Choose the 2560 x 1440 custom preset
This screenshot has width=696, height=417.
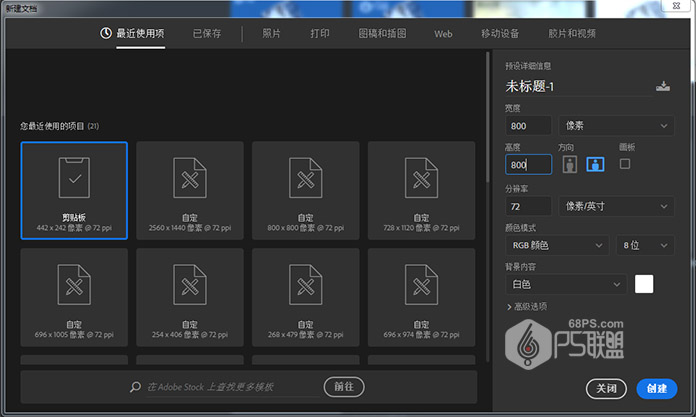[x=190, y=191]
